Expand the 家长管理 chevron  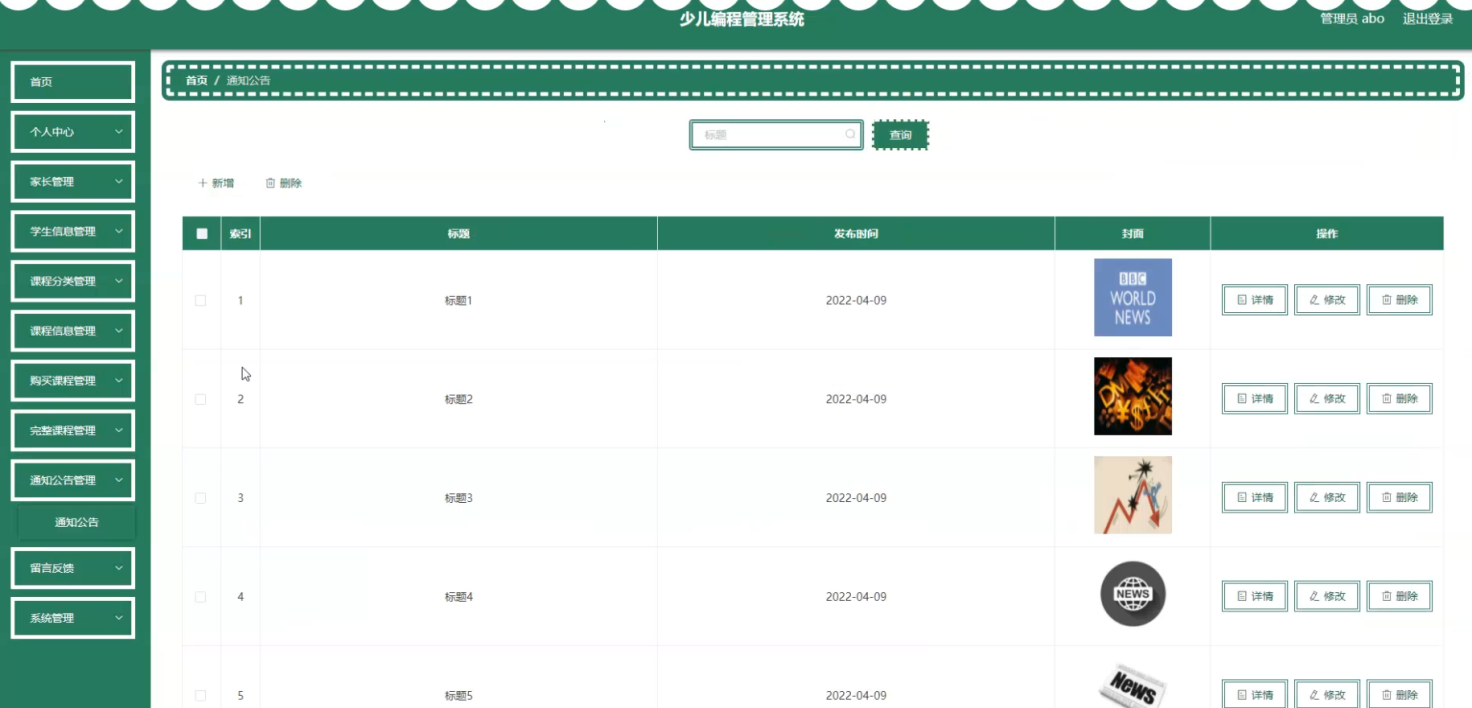point(119,181)
